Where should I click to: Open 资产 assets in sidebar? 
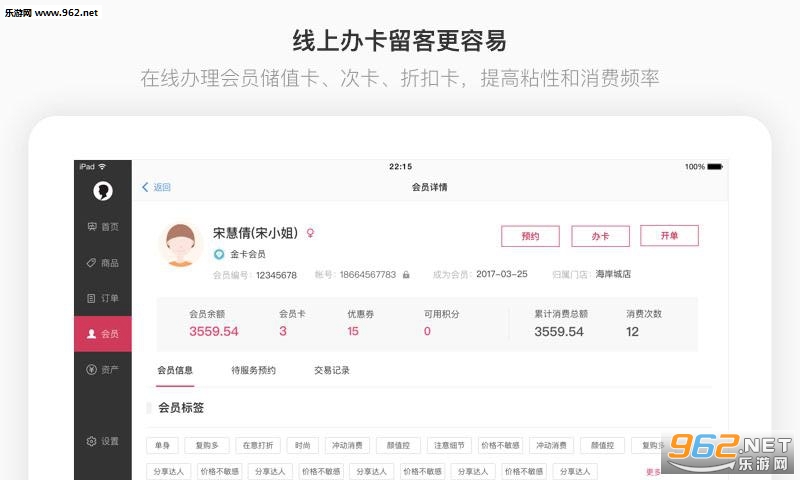point(103,369)
